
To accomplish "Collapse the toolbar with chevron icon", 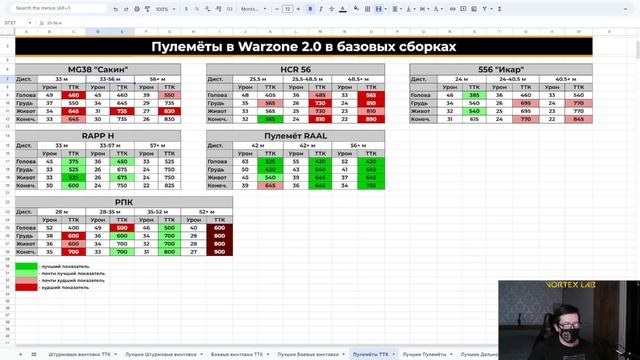I will pyautogui.click(x=625, y=9).
